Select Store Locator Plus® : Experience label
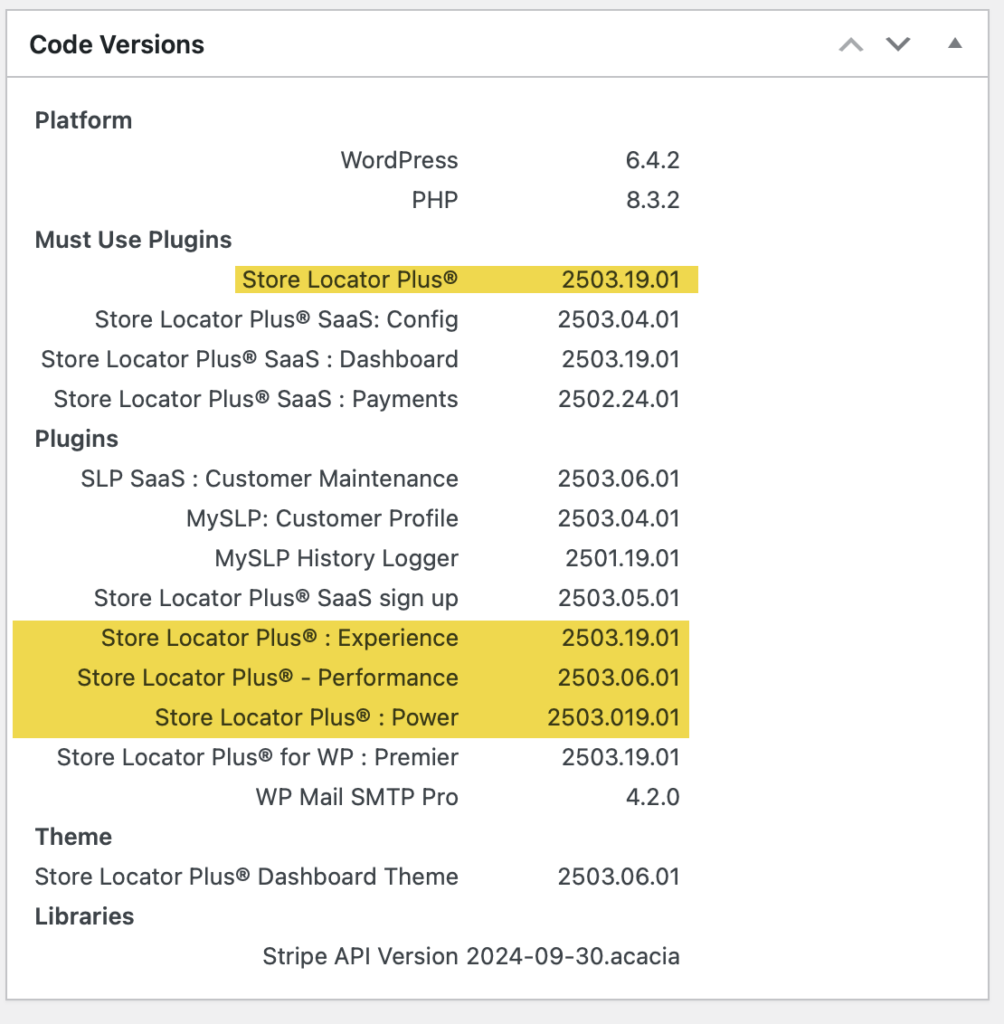1004x1024 pixels. tap(280, 638)
